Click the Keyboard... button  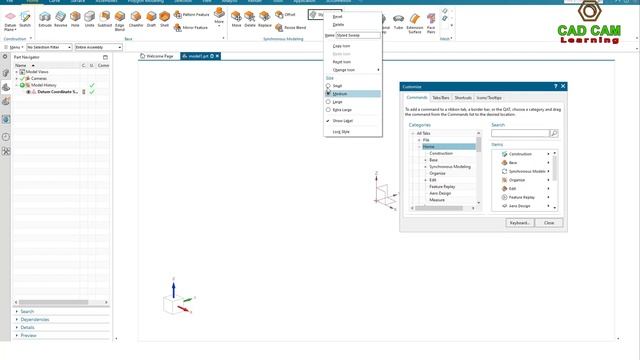click(x=520, y=223)
